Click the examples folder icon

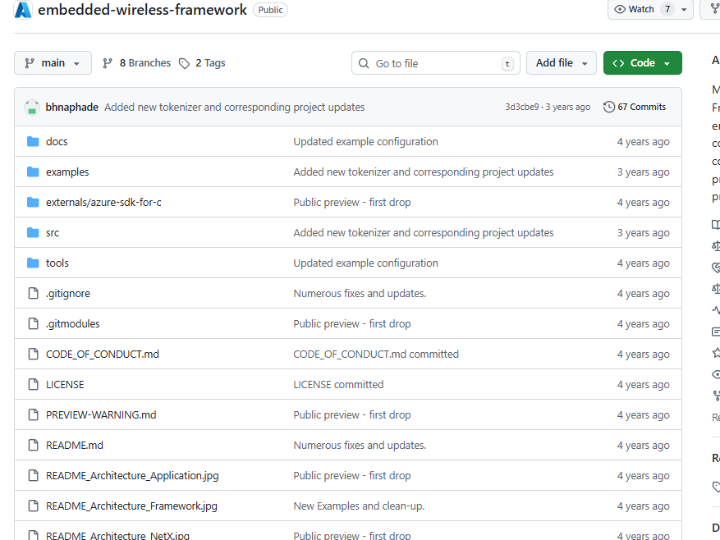[x=32, y=172]
